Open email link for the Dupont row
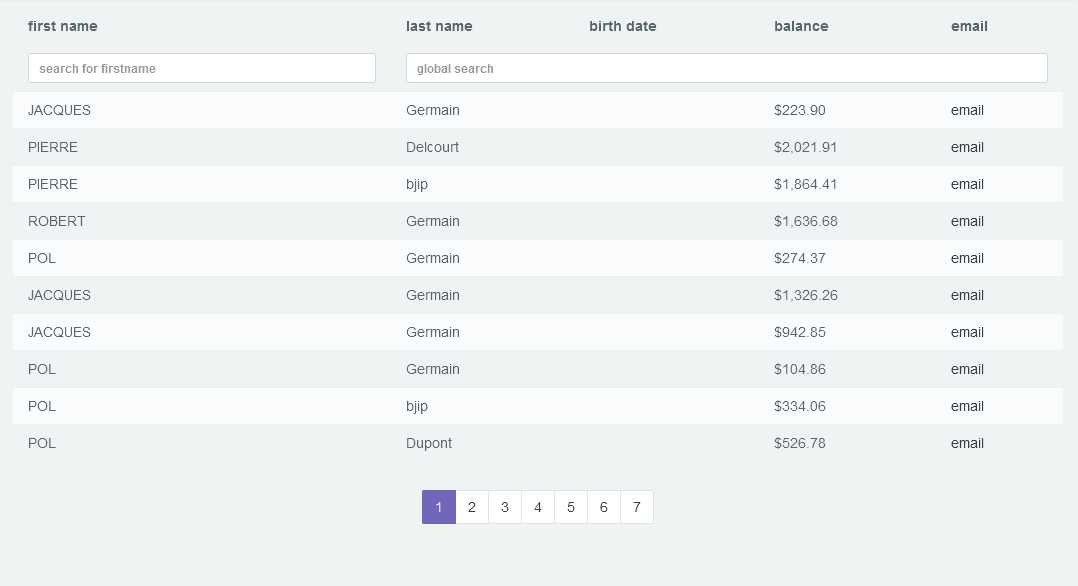Image resolution: width=1078 pixels, height=586 pixels. (x=967, y=443)
